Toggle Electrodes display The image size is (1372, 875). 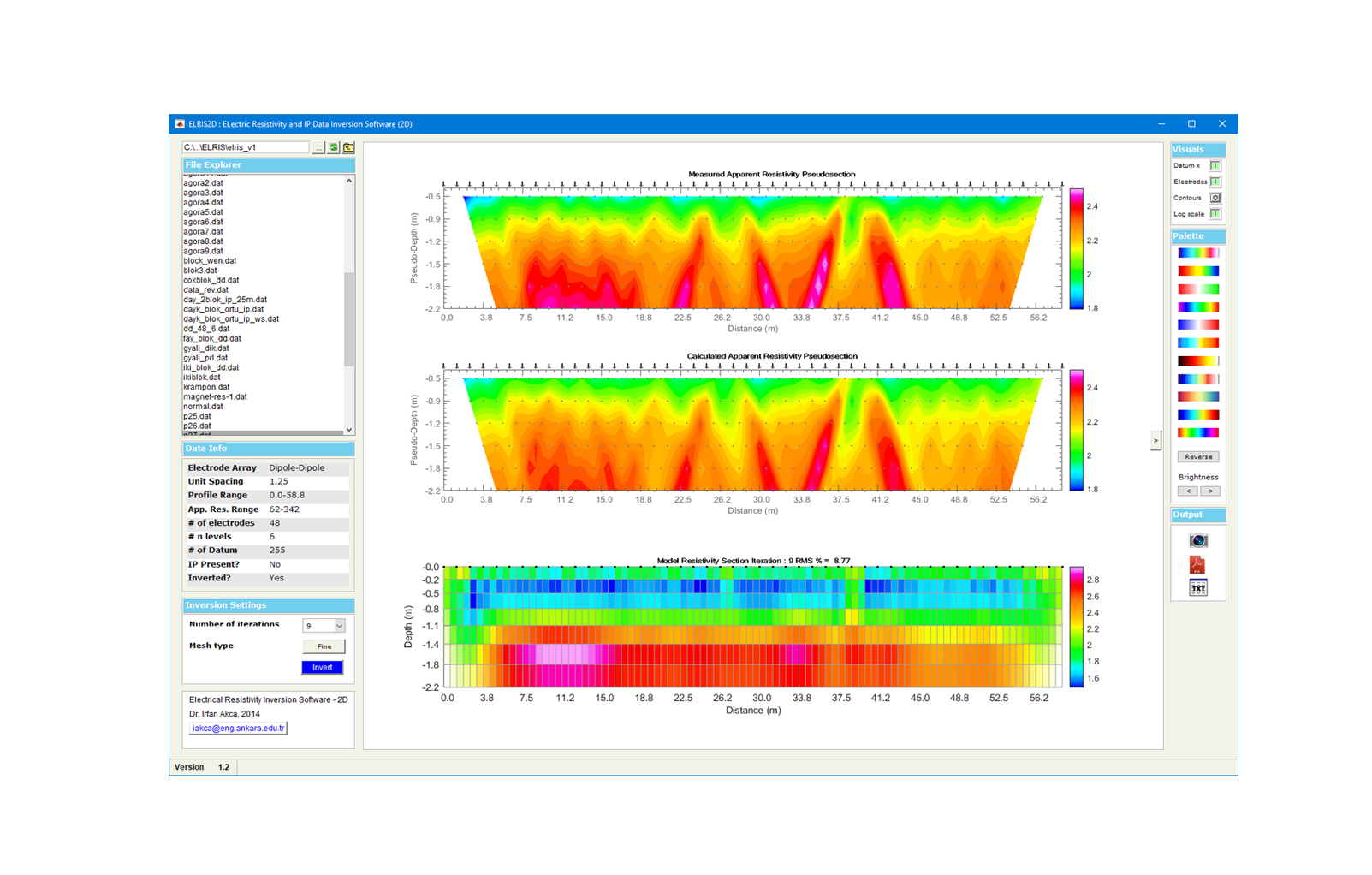click(x=1215, y=182)
